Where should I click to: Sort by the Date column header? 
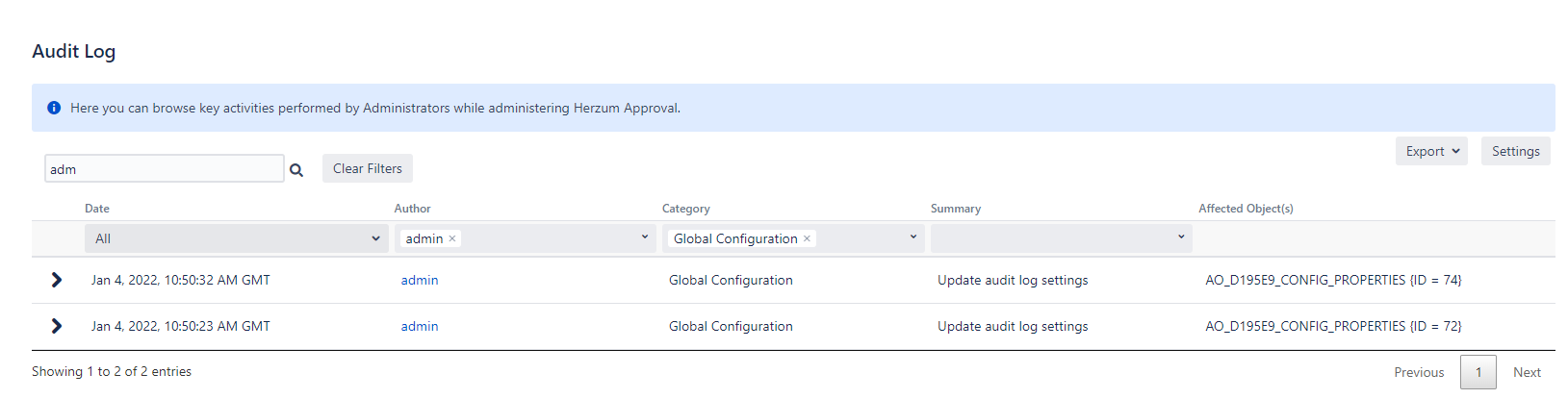click(x=97, y=209)
